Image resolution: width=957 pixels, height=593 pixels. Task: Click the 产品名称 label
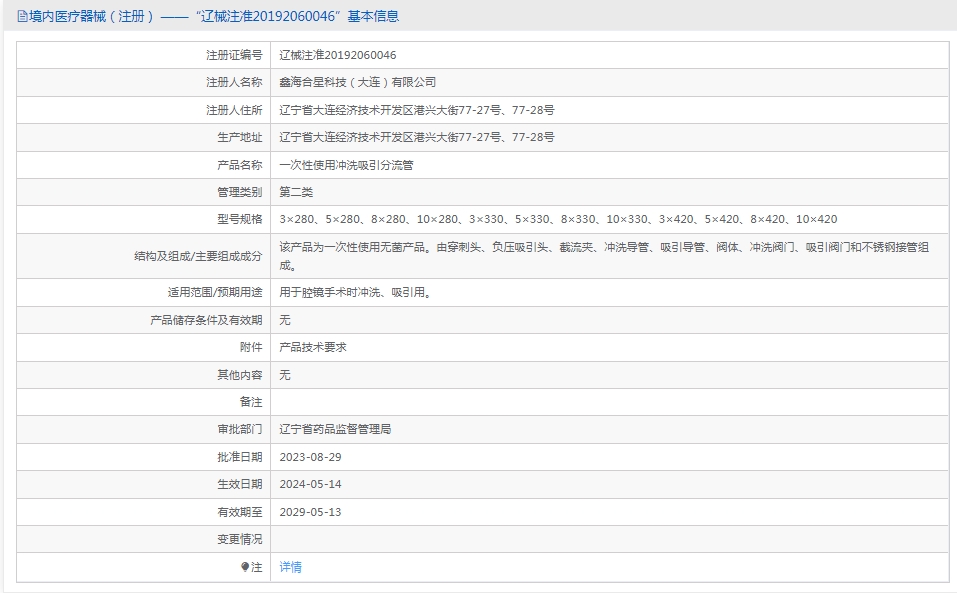tap(240, 165)
